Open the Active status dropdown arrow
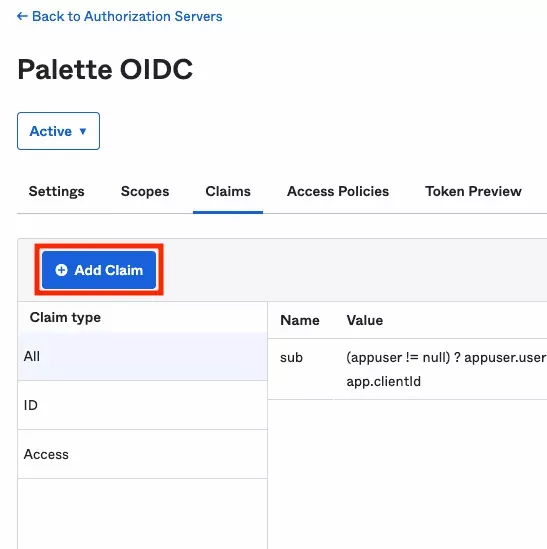Viewport: 547px width, 549px height. pyautogui.click(x=83, y=131)
